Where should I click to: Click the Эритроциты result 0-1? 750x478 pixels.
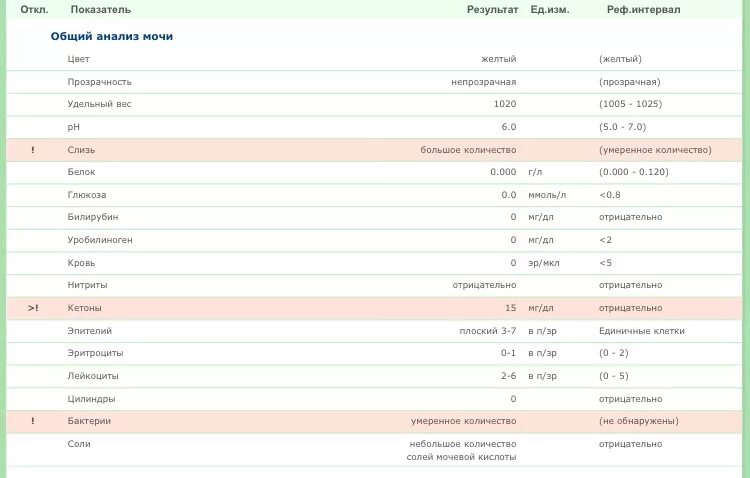508,353
